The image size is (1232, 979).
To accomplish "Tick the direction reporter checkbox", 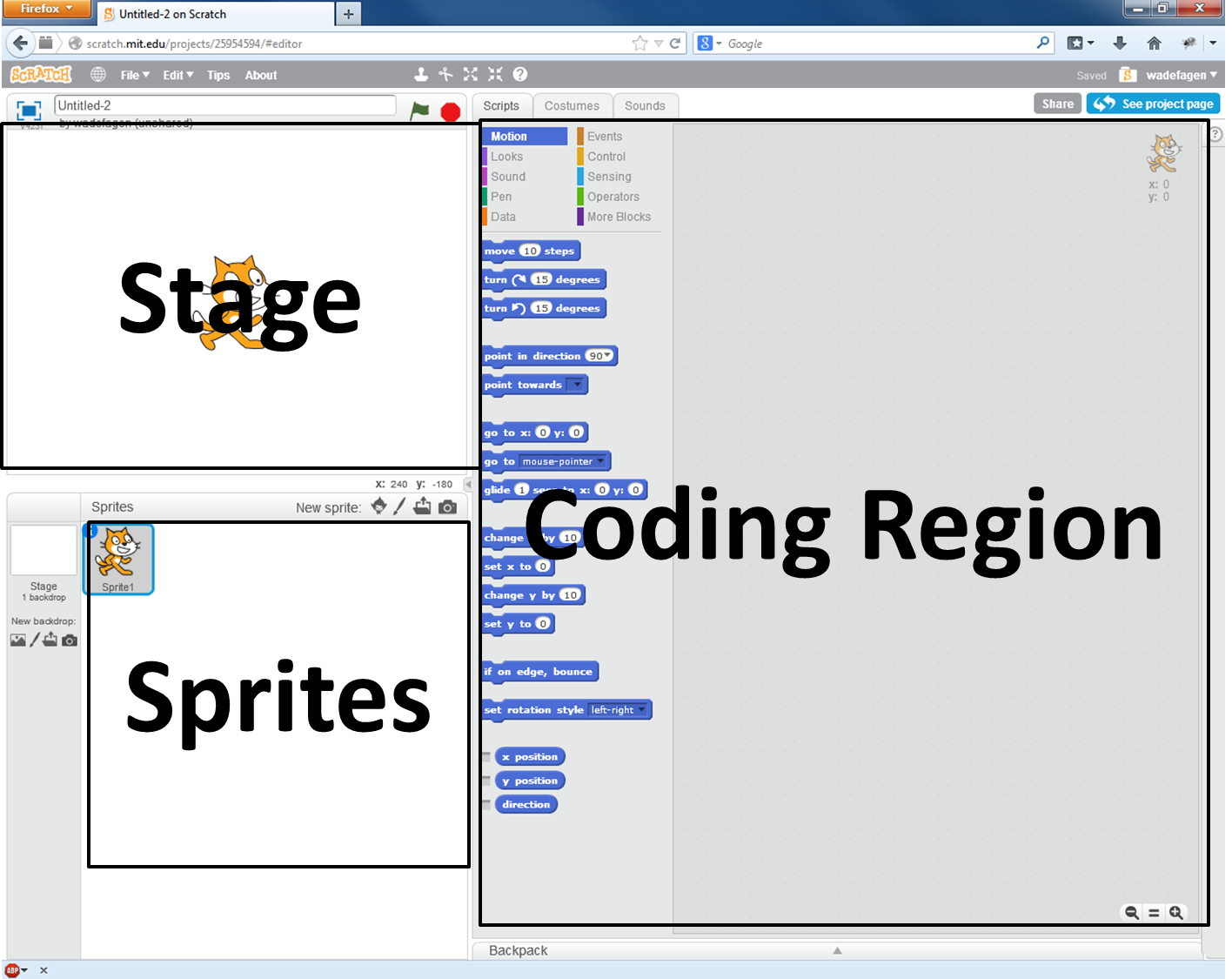I will 486,805.
